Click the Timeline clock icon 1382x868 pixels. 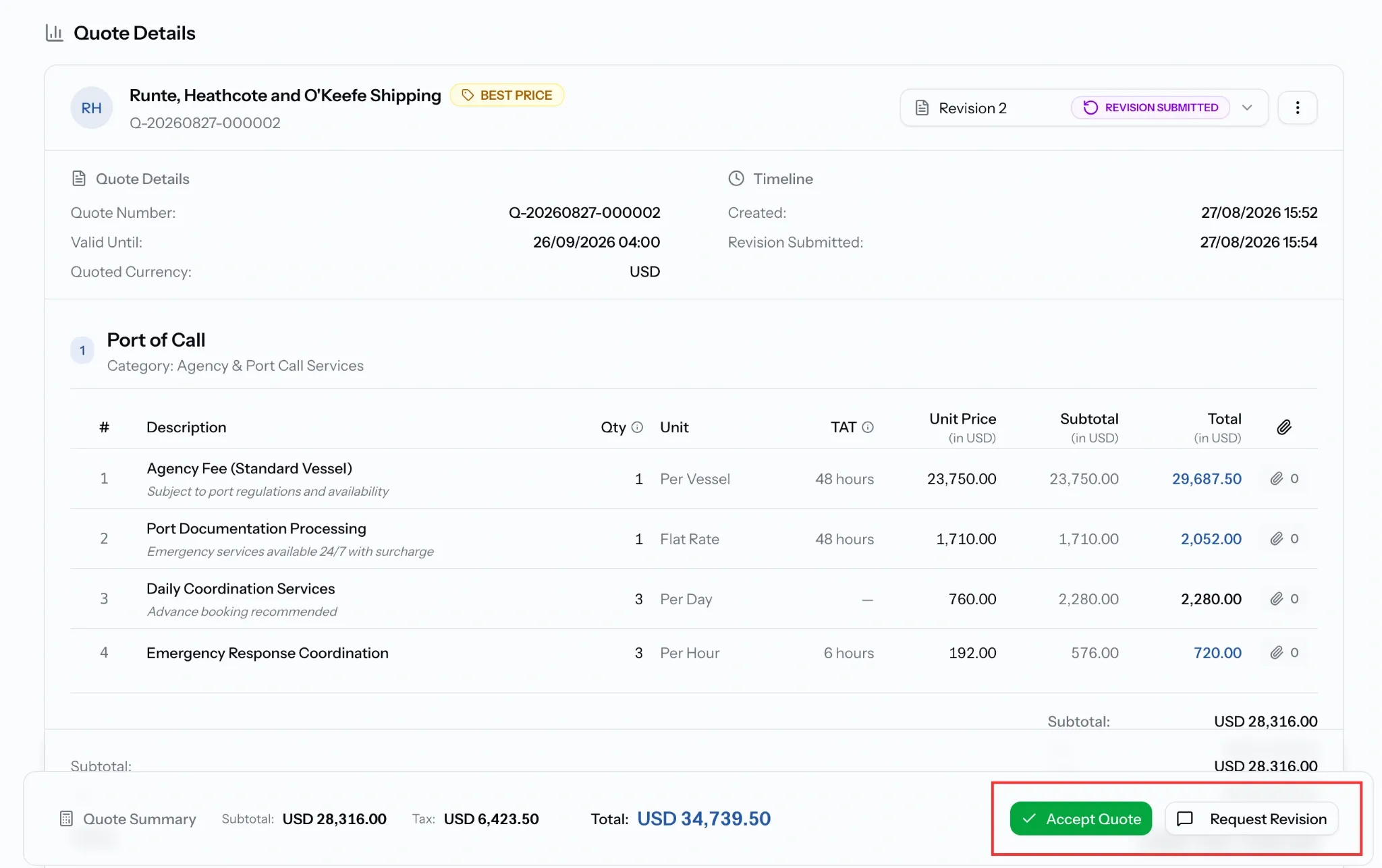736,179
